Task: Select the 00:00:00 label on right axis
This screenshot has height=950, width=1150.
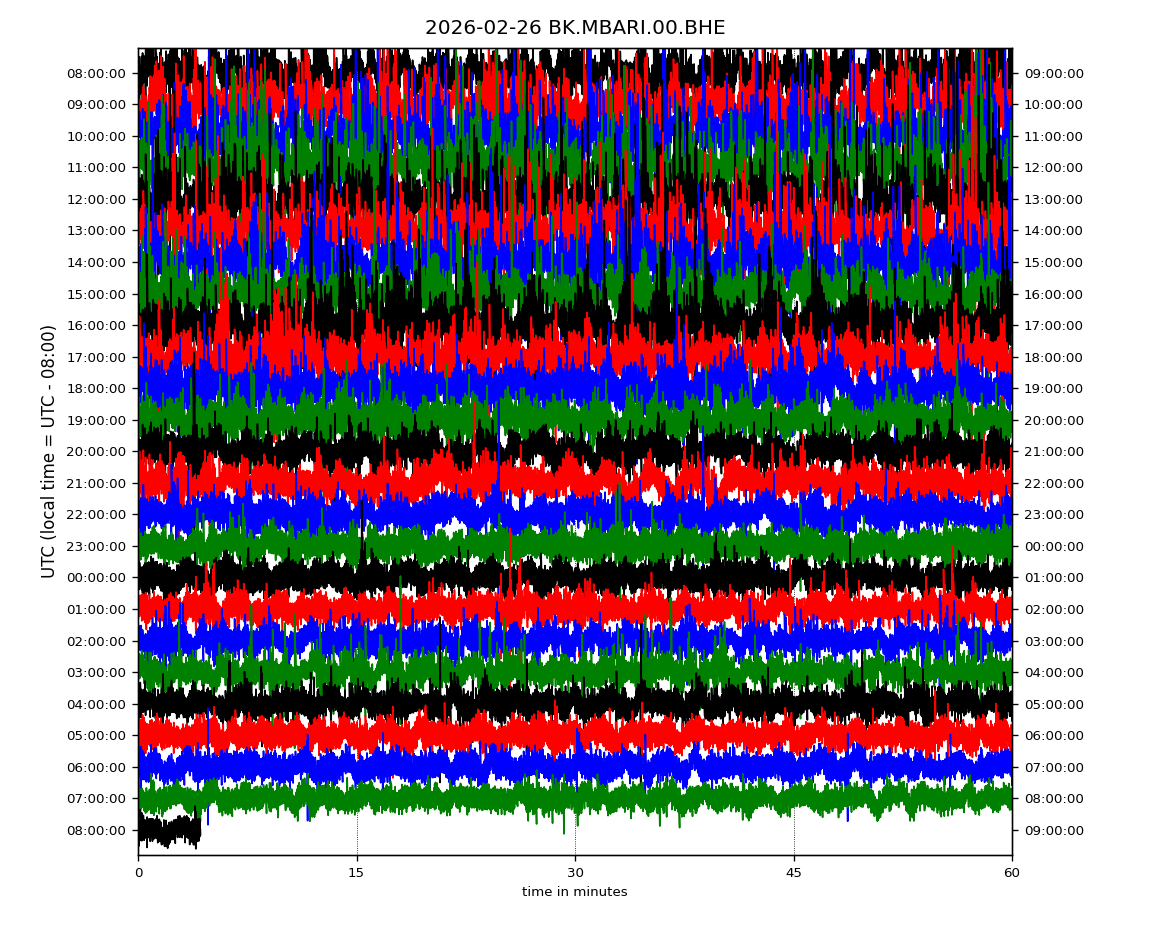Action: pos(1052,546)
